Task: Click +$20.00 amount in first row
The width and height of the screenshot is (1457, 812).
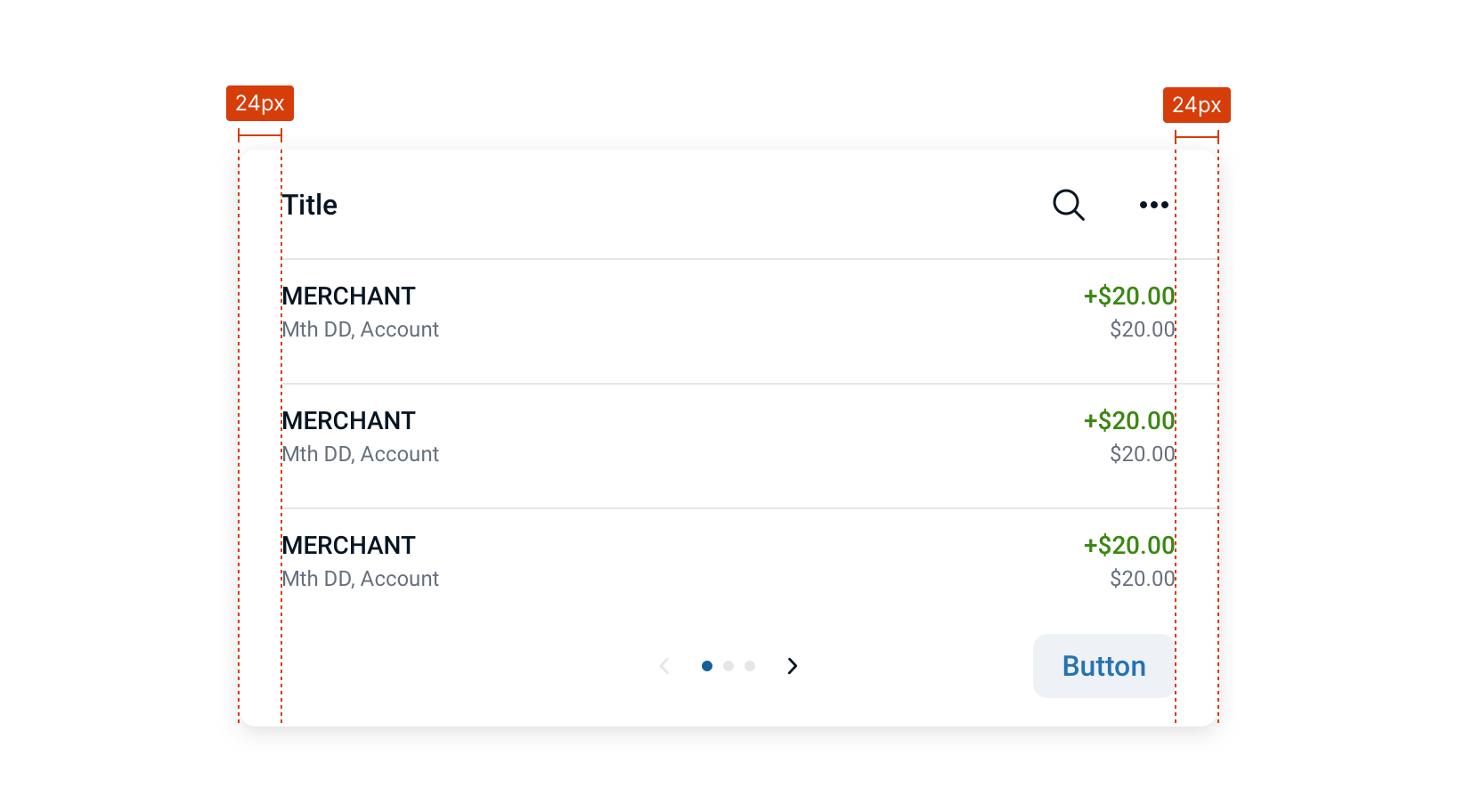Action: [1129, 296]
